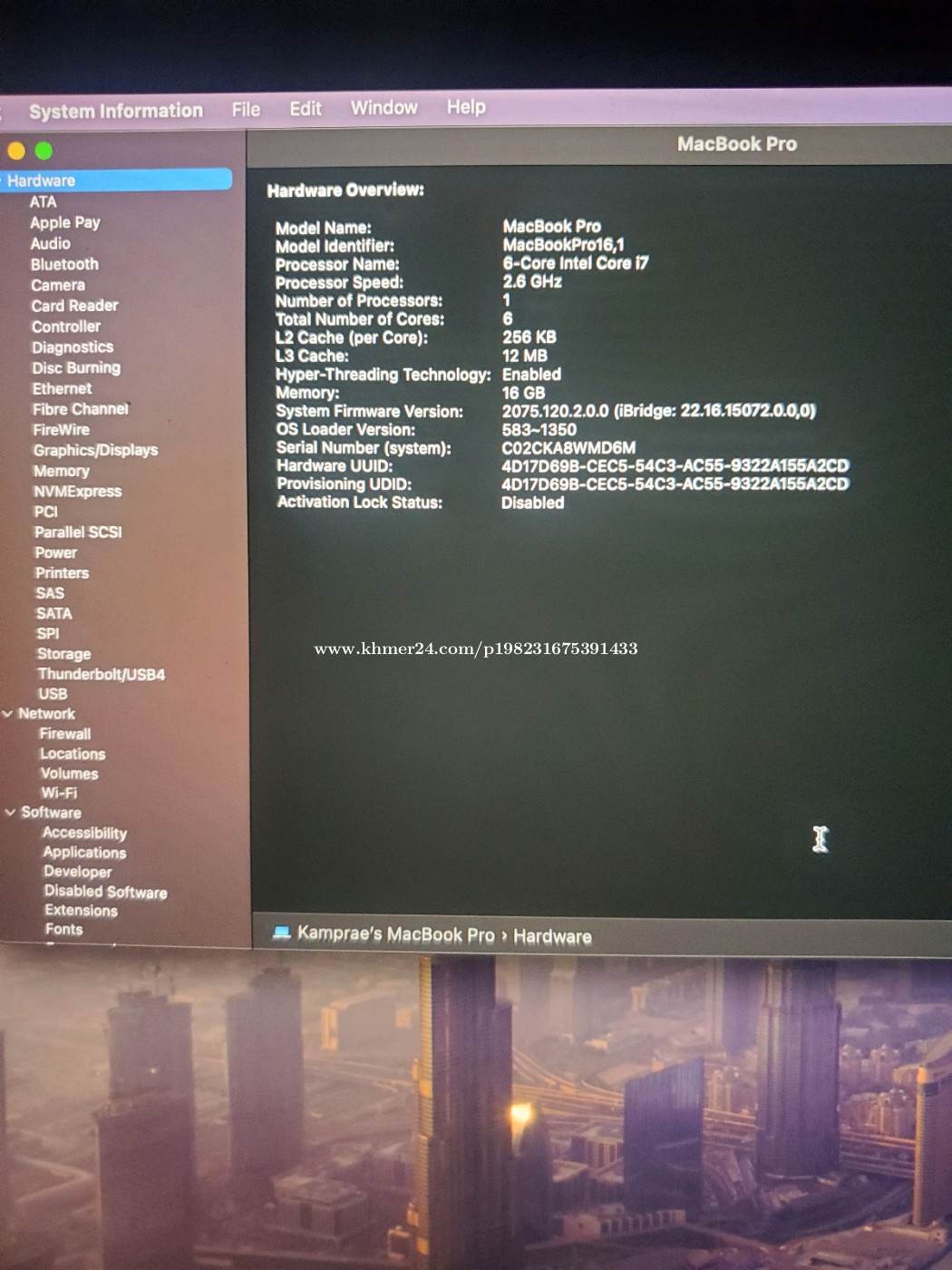
Task: Click the 6-Core Intel Core i7 value
Action: tap(576, 263)
